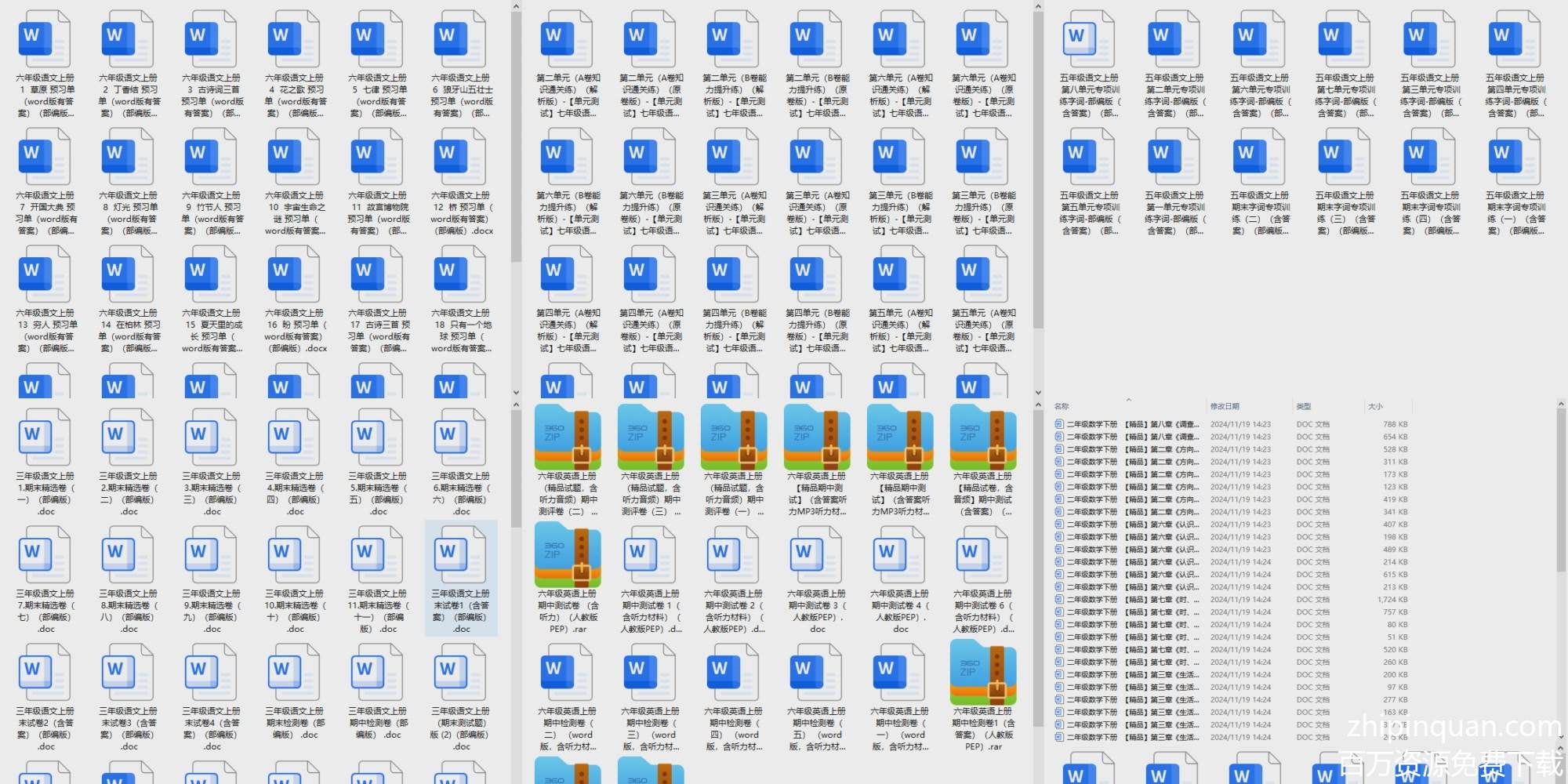The width and height of the screenshot is (1568, 784).
Task: Sort the file list by 大小 column
Action: 1376,406
